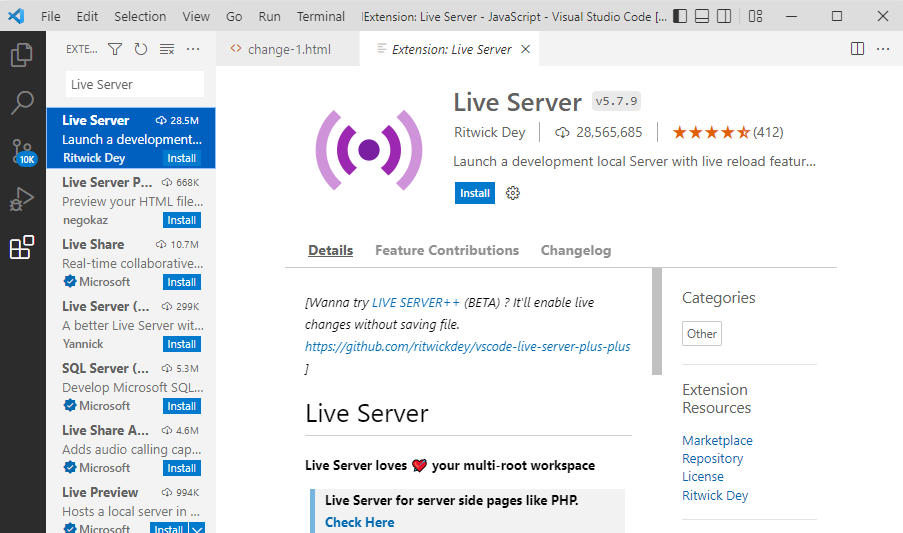Install the Live Share Audio extension

181,469
